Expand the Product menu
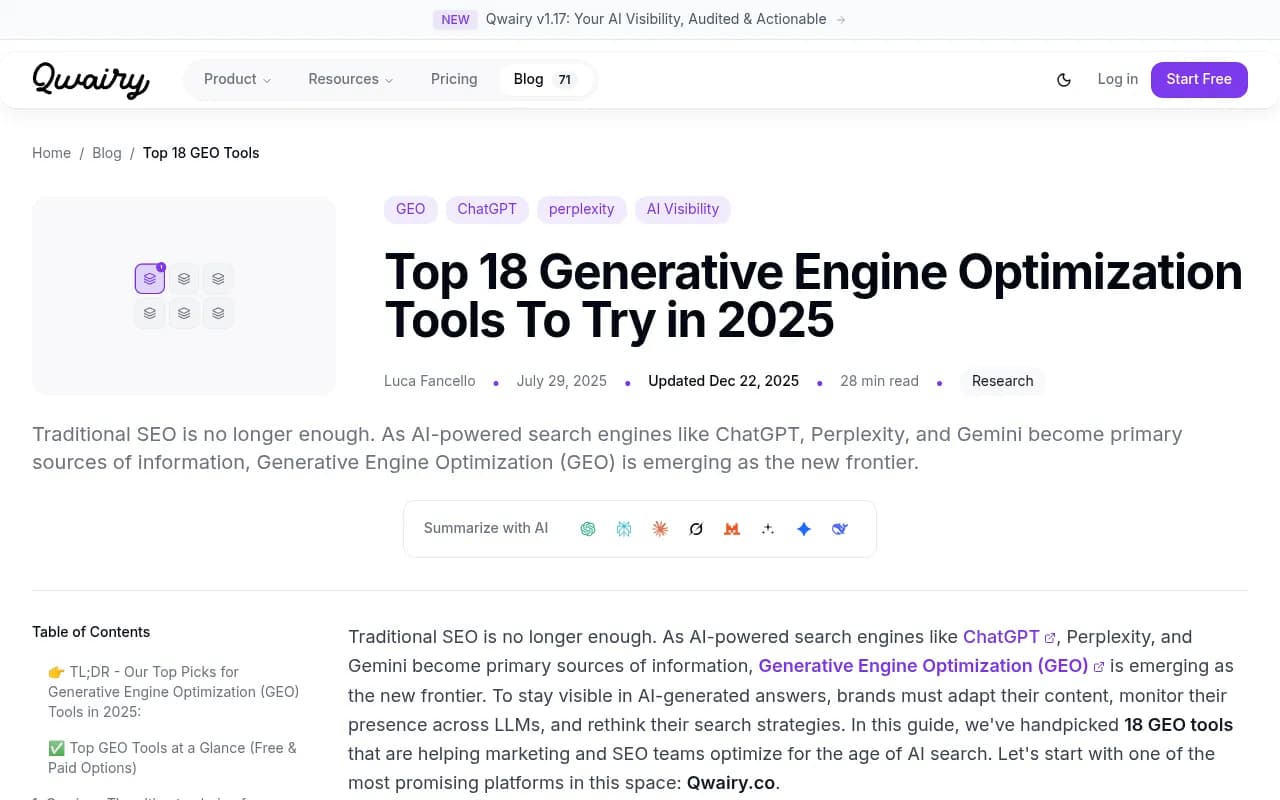This screenshot has height=800, width=1280. coord(237,79)
